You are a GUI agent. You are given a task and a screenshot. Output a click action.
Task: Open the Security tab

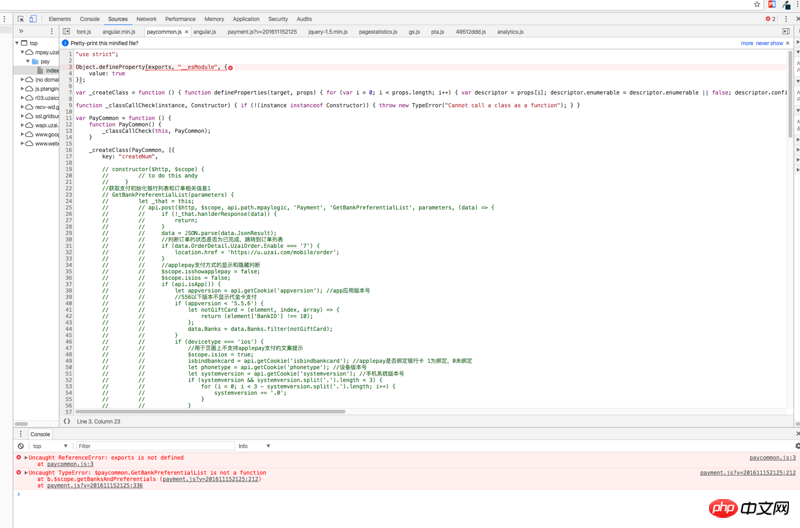278,19
